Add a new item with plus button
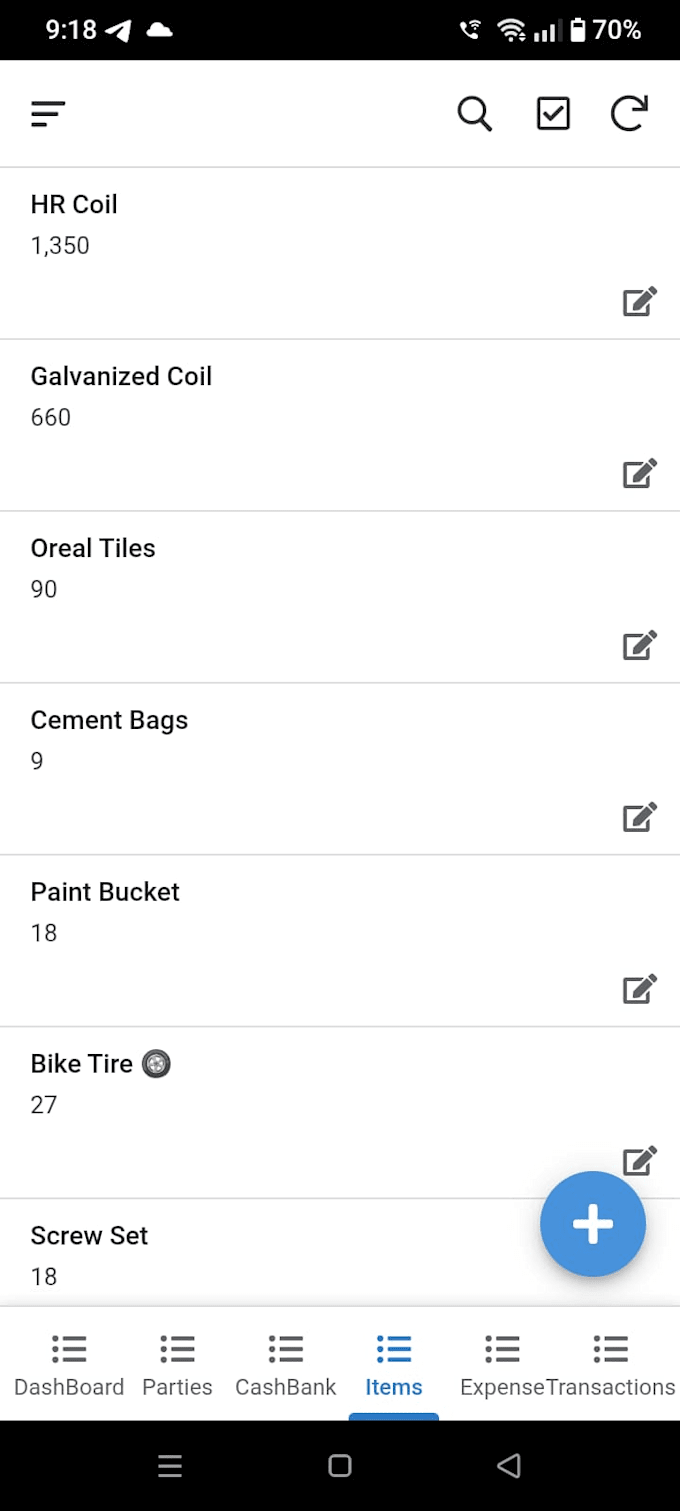 click(593, 1224)
